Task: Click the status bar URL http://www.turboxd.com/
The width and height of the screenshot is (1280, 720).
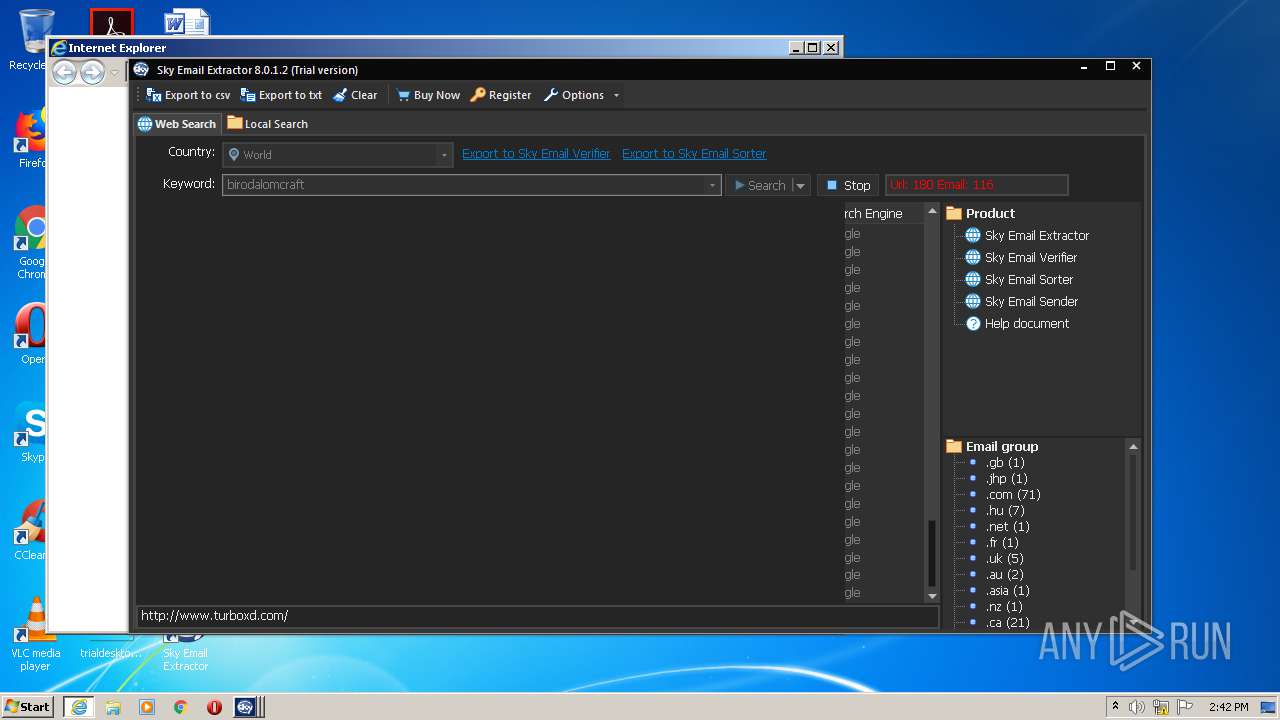Action: pyautogui.click(x=214, y=616)
